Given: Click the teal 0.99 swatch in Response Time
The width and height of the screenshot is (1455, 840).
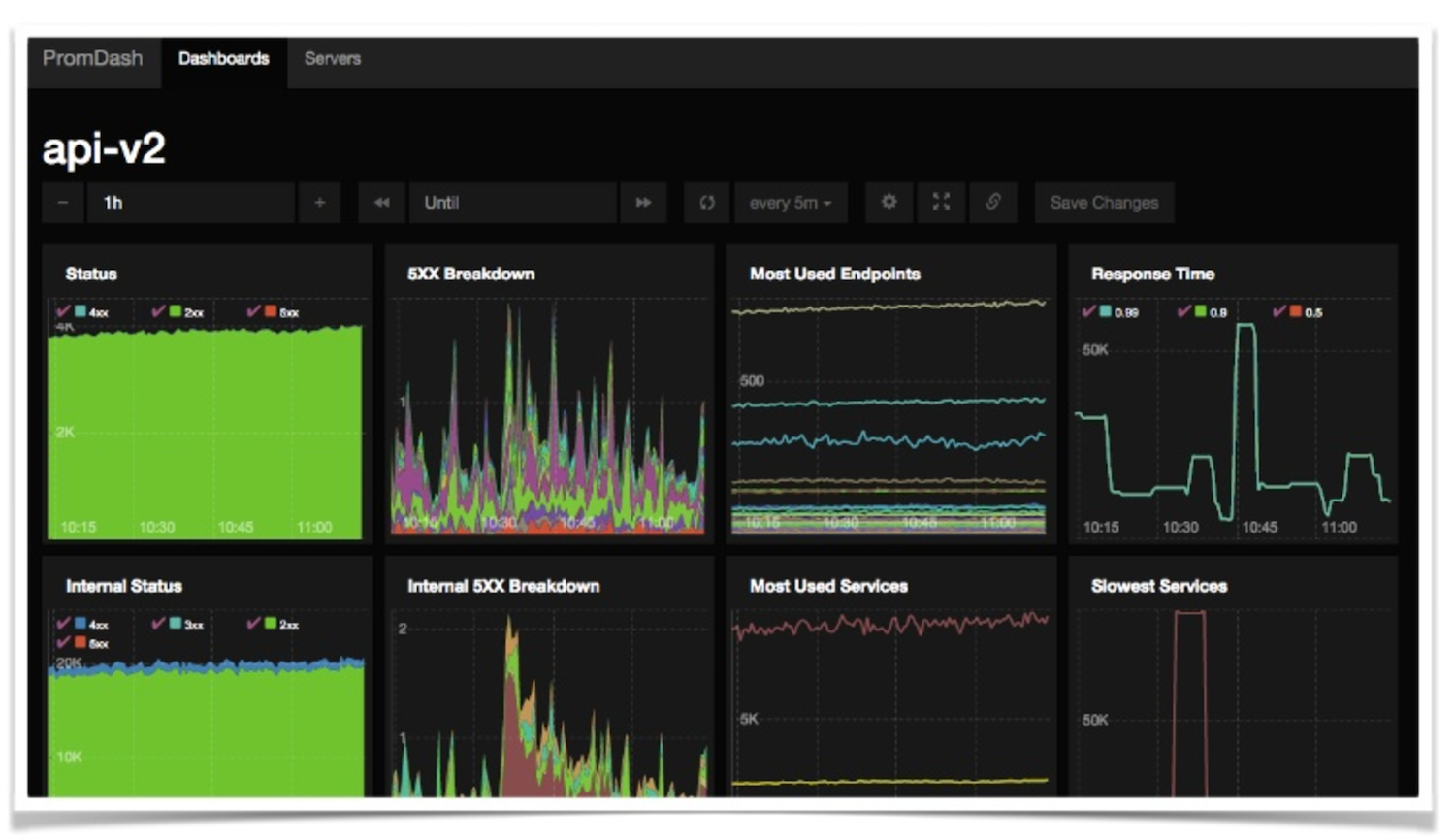Looking at the screenshot, I should [1106, 311].
